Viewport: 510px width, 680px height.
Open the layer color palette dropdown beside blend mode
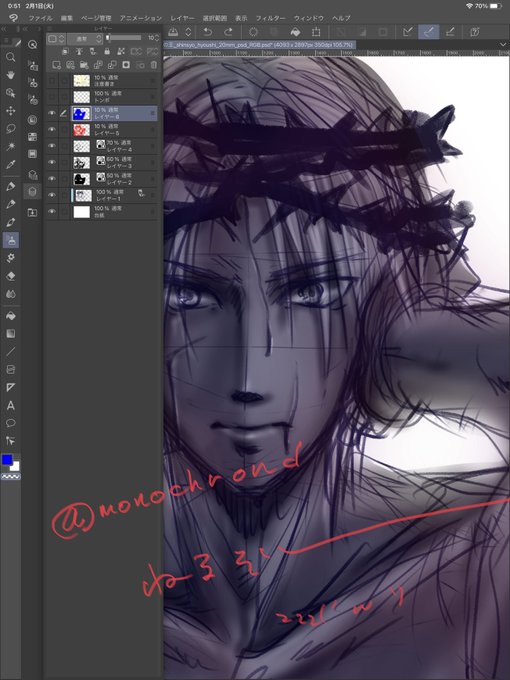pos(56,39)
